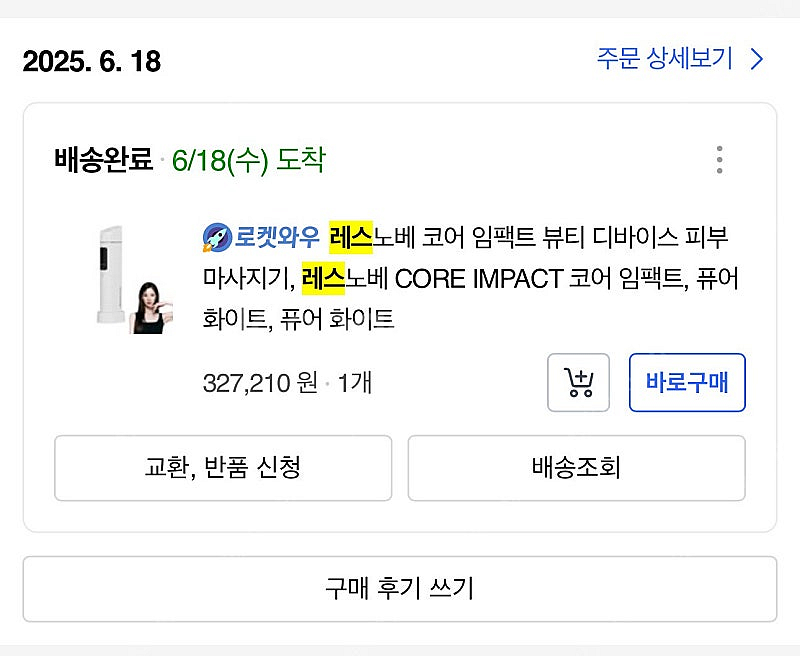Screen dimensions: 800x656
Task: Click the first yellow-highlighted 레스 keyword
Action: [x=350, y=238]
